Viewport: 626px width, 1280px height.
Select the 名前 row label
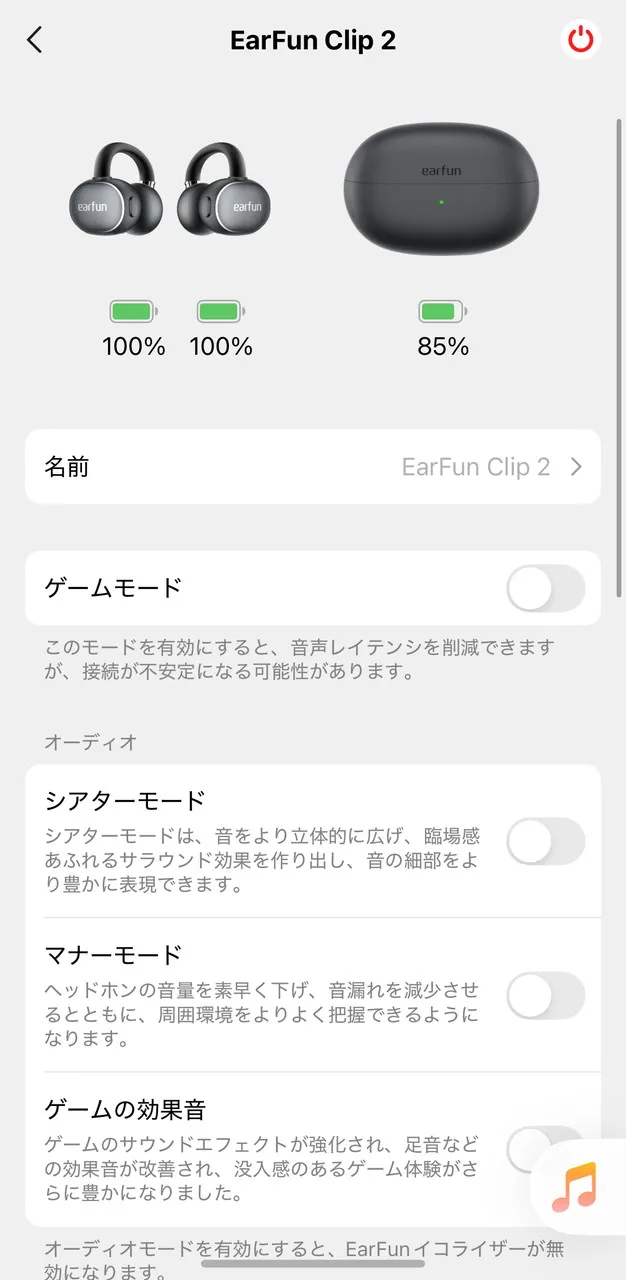(x=67, y=467)
